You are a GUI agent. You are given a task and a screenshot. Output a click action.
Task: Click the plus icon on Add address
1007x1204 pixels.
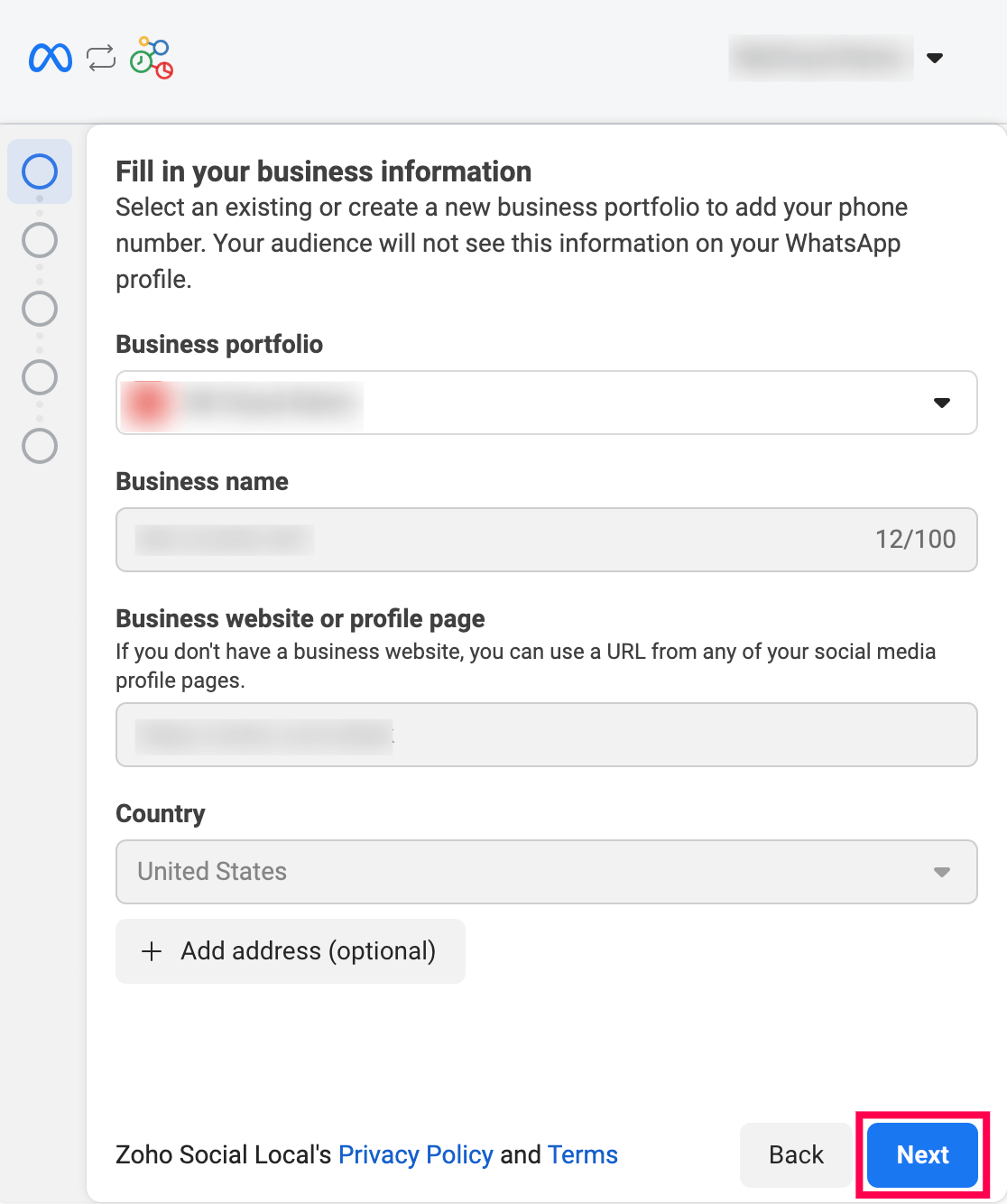click(x=152, y=951)
